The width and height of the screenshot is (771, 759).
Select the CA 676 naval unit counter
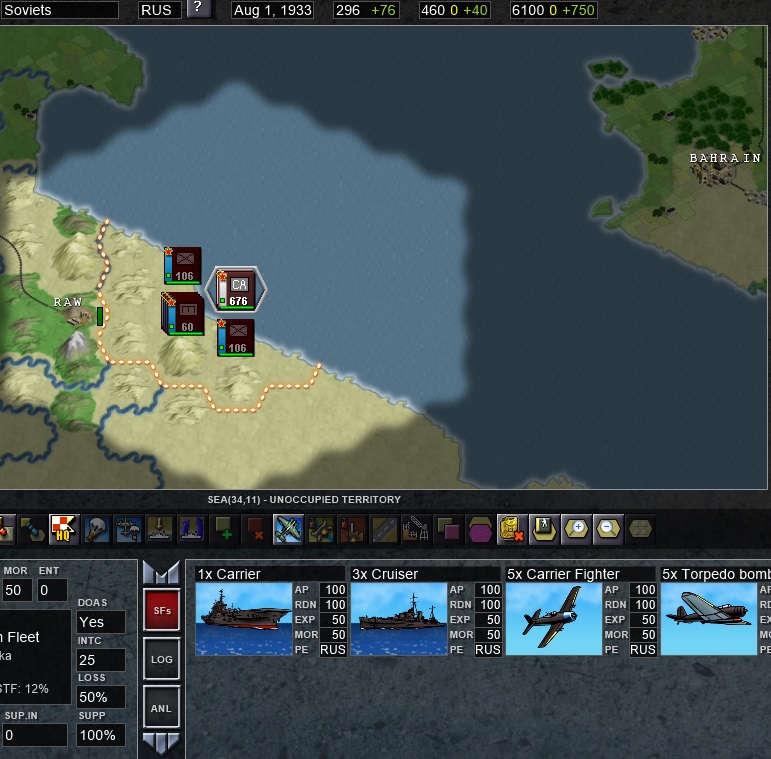point(237,290)
